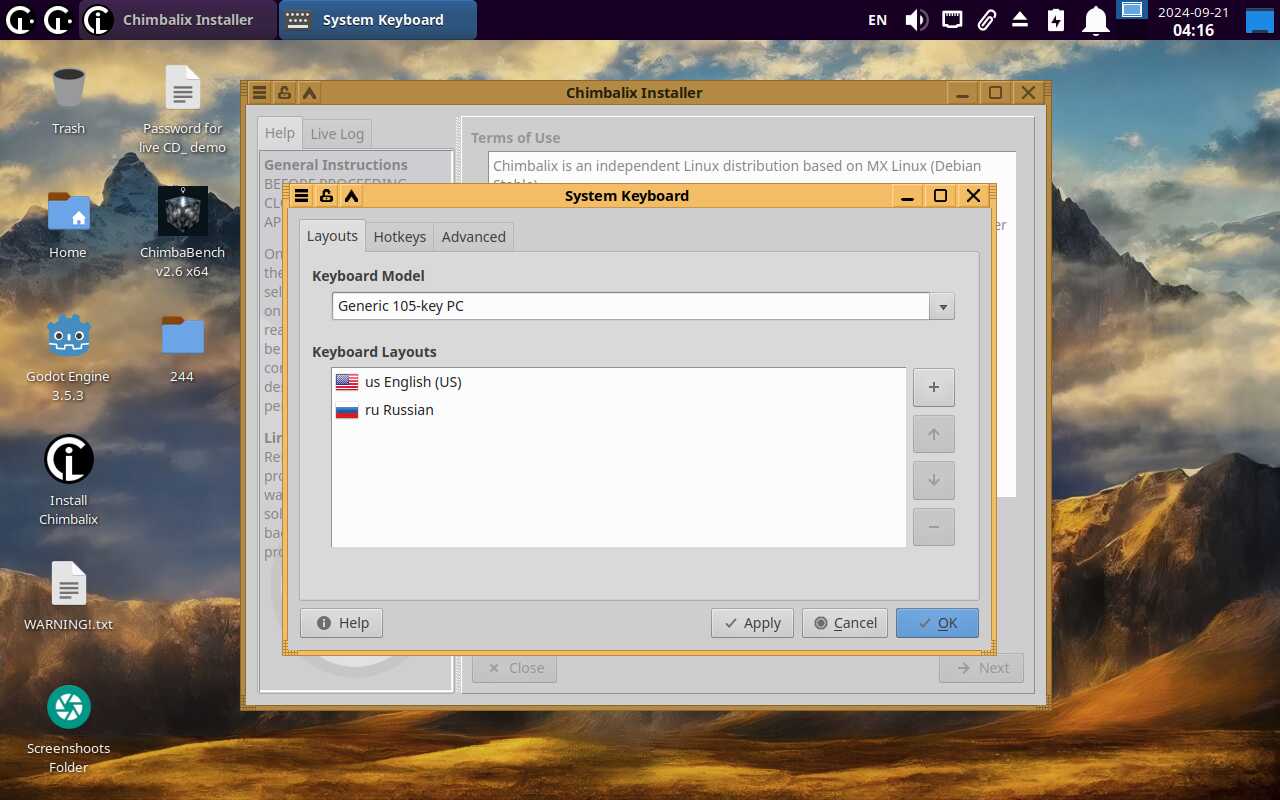Maximize the System Keyboard window
This screenshot has width=1280, height=800.
click(940, 196)
